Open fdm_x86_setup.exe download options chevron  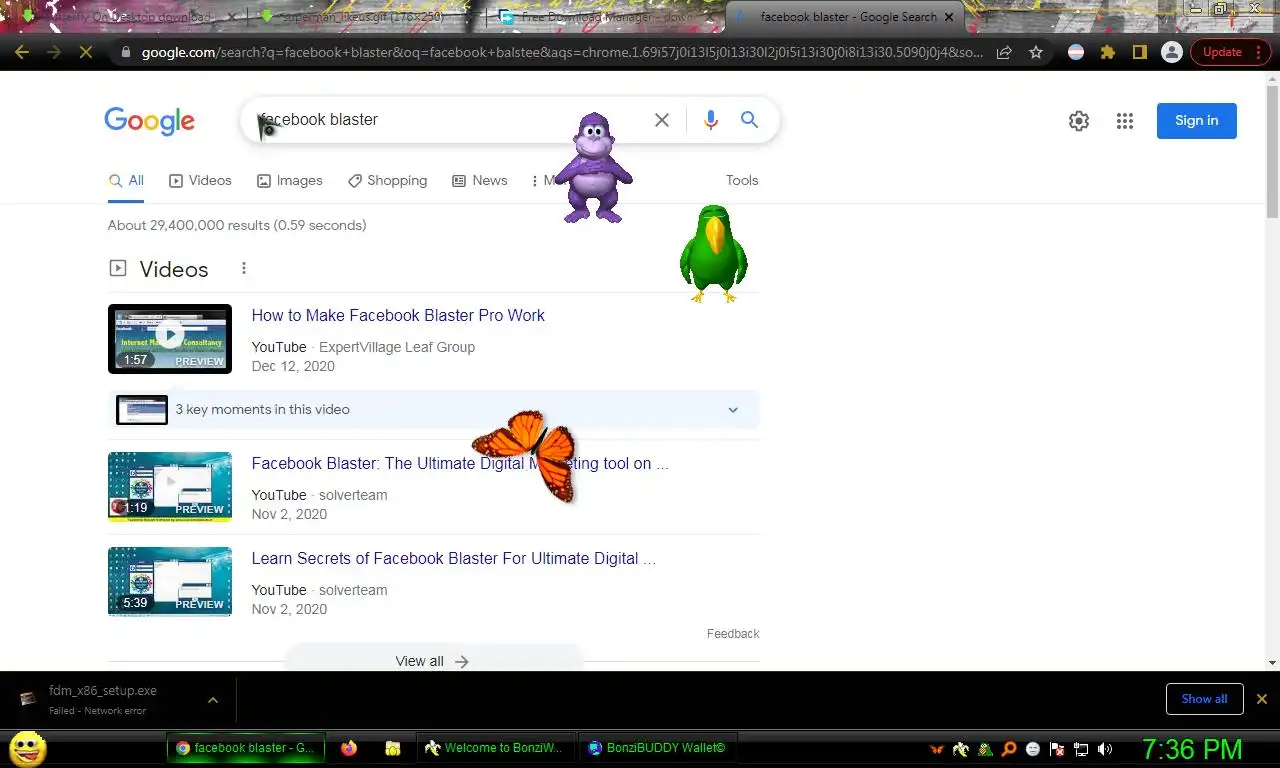point(213,700)
